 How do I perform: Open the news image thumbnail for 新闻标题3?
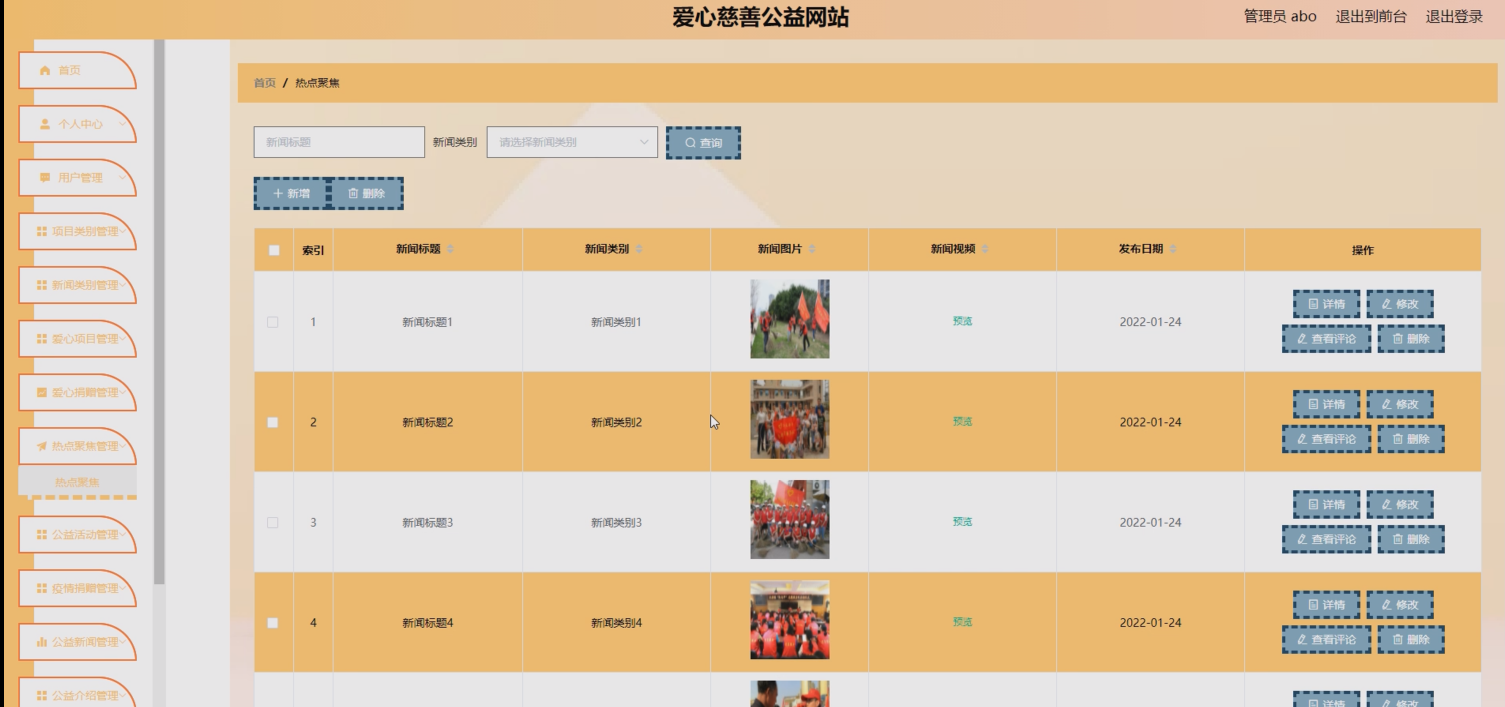pyautogui.click(x=790, y=519)
